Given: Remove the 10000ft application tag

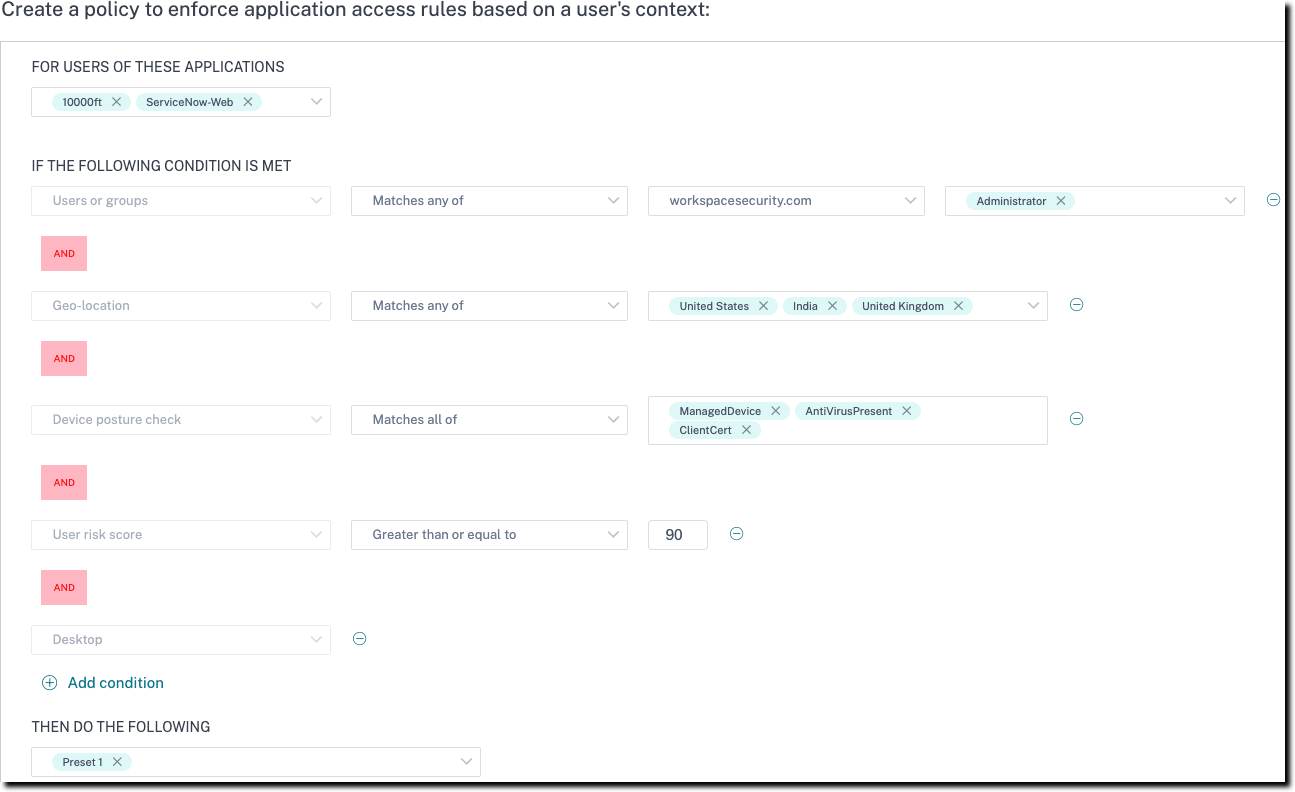Looking at the screenshot, I should click(x=116, y=102).
